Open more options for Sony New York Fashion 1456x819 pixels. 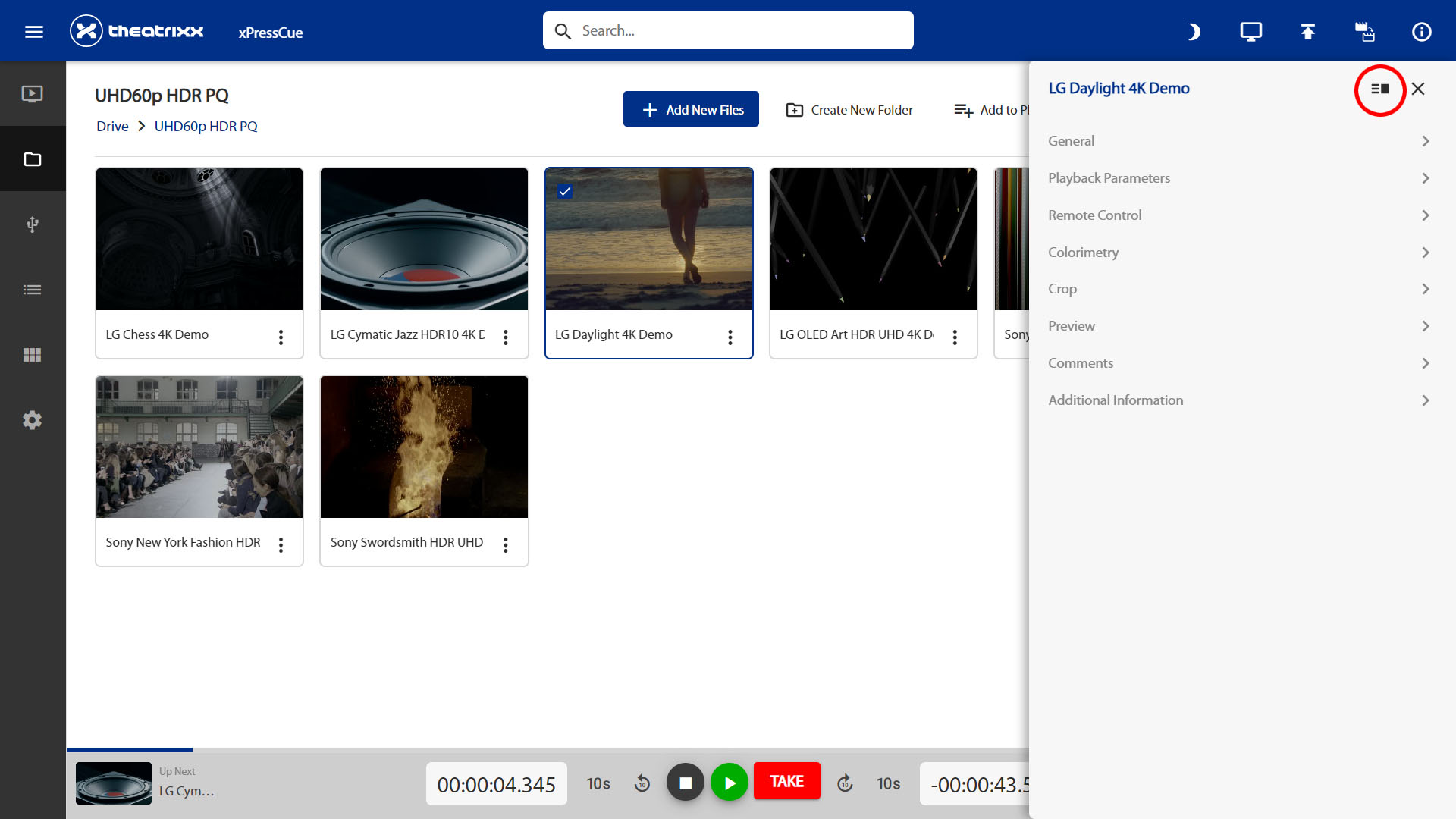coord(281,545)
